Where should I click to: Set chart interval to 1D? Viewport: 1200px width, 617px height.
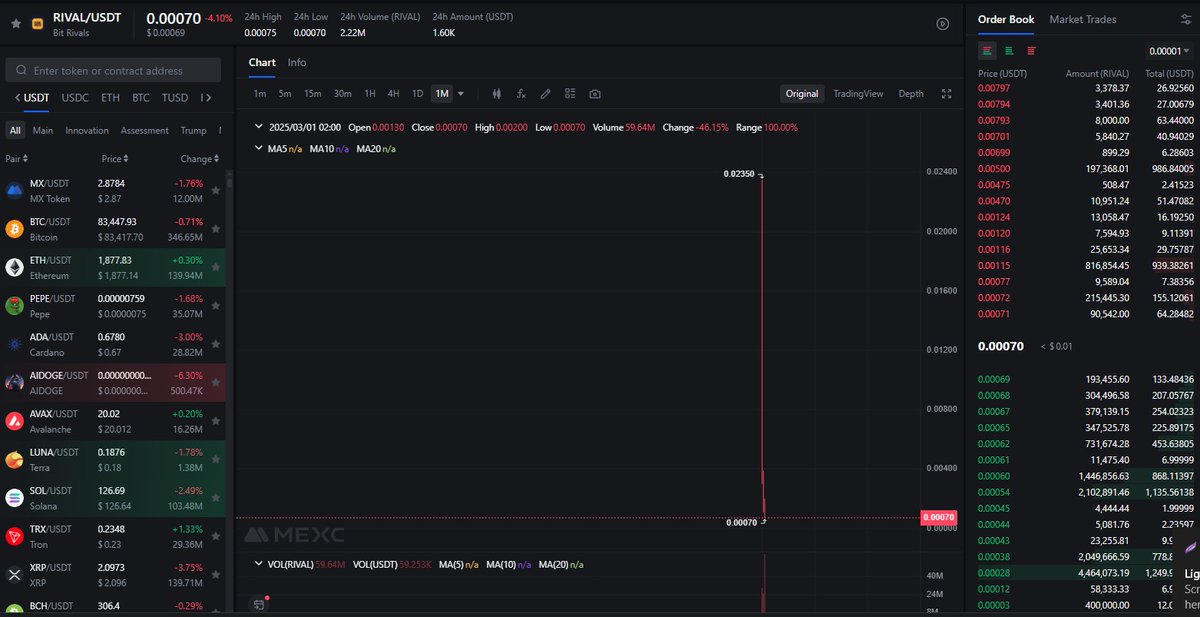point(418,94)
